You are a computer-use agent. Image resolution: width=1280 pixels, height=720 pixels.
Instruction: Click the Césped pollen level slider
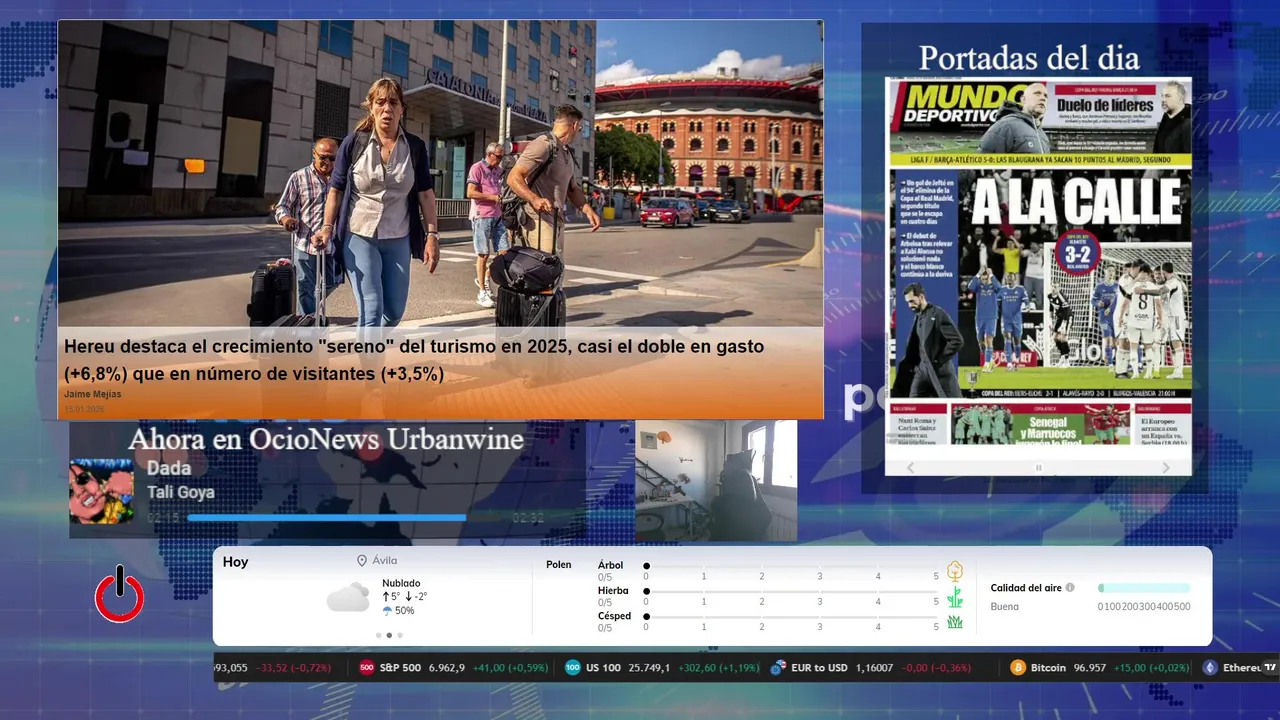click(x=791, y=617)
